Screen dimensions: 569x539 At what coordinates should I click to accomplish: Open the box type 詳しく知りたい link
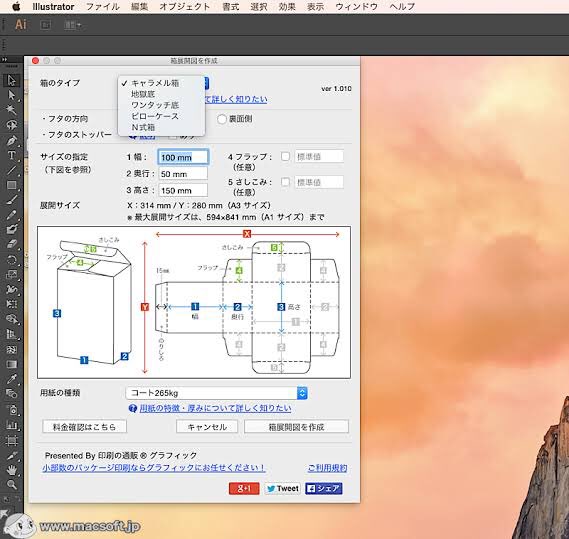236,99
